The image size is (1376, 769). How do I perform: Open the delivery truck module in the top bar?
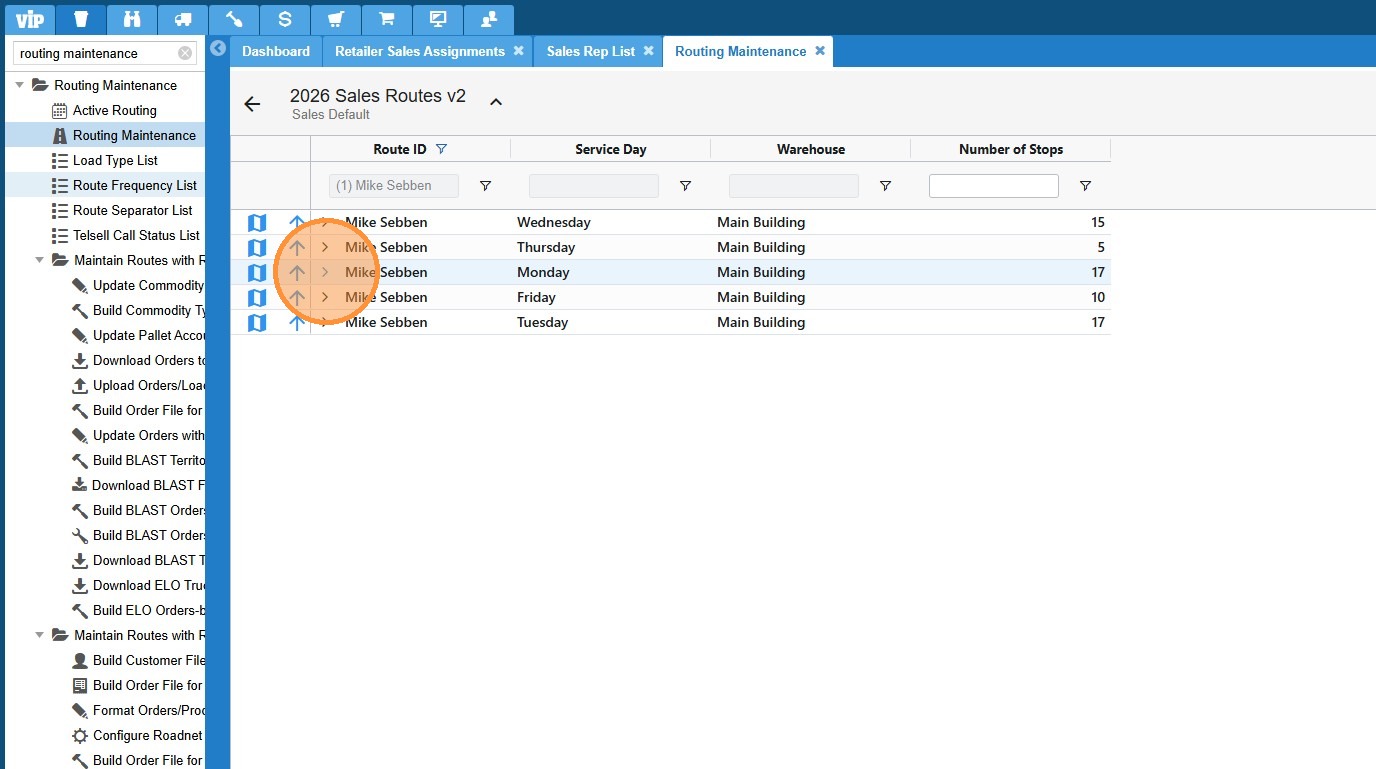click(x=183, y=19)
